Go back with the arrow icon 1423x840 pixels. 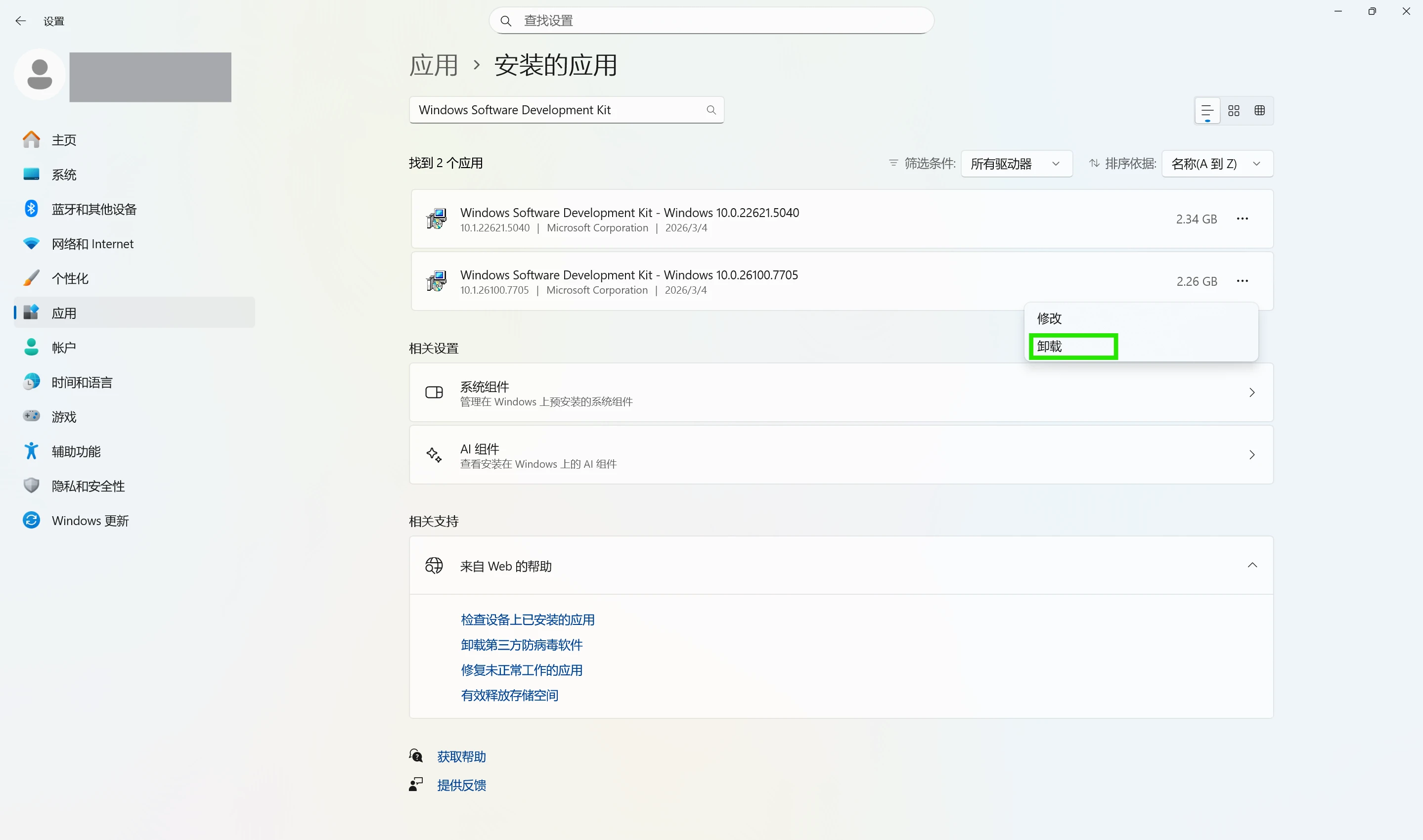point(21,21)
